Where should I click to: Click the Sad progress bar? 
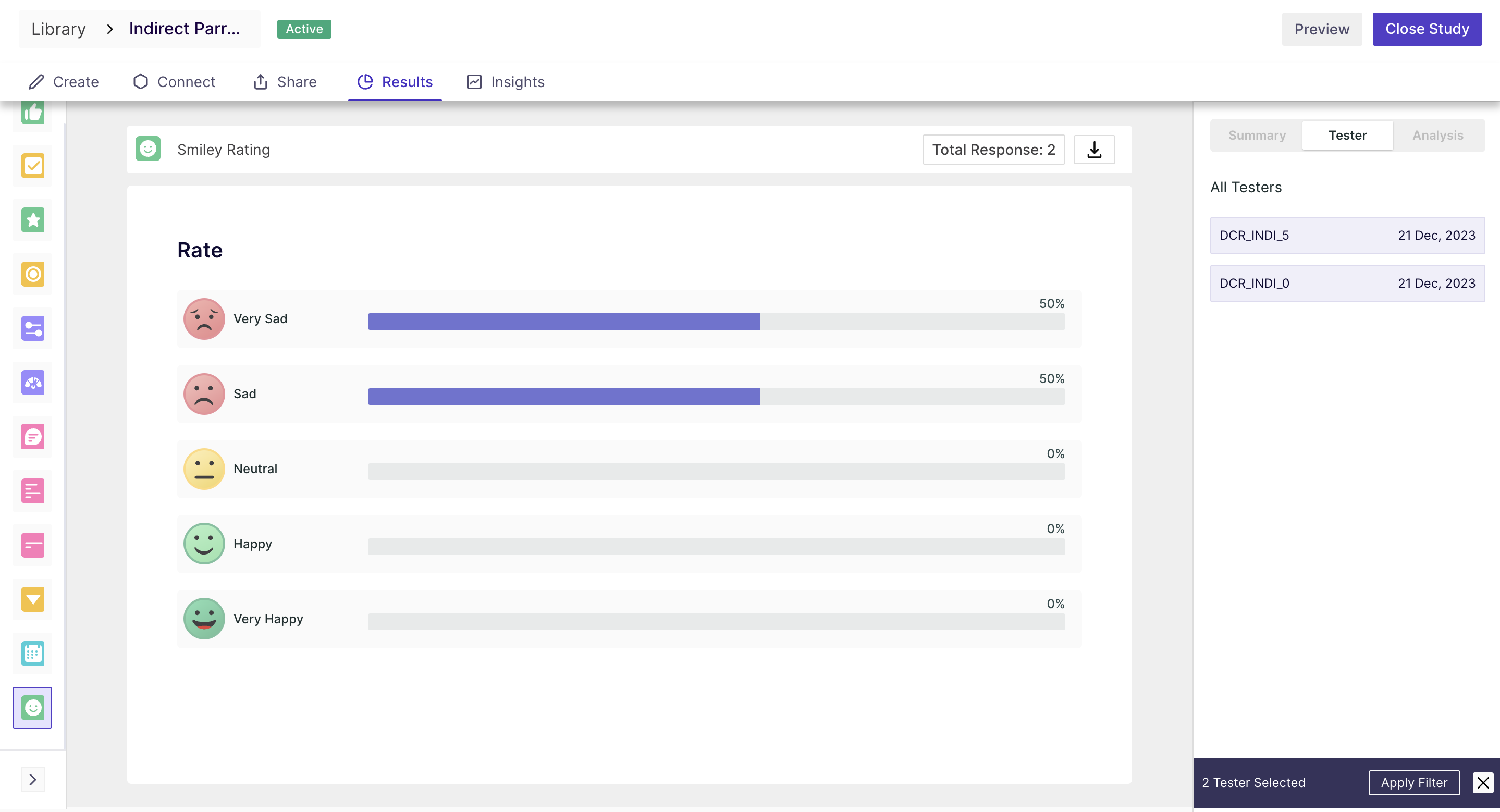[x=716, y=397]
